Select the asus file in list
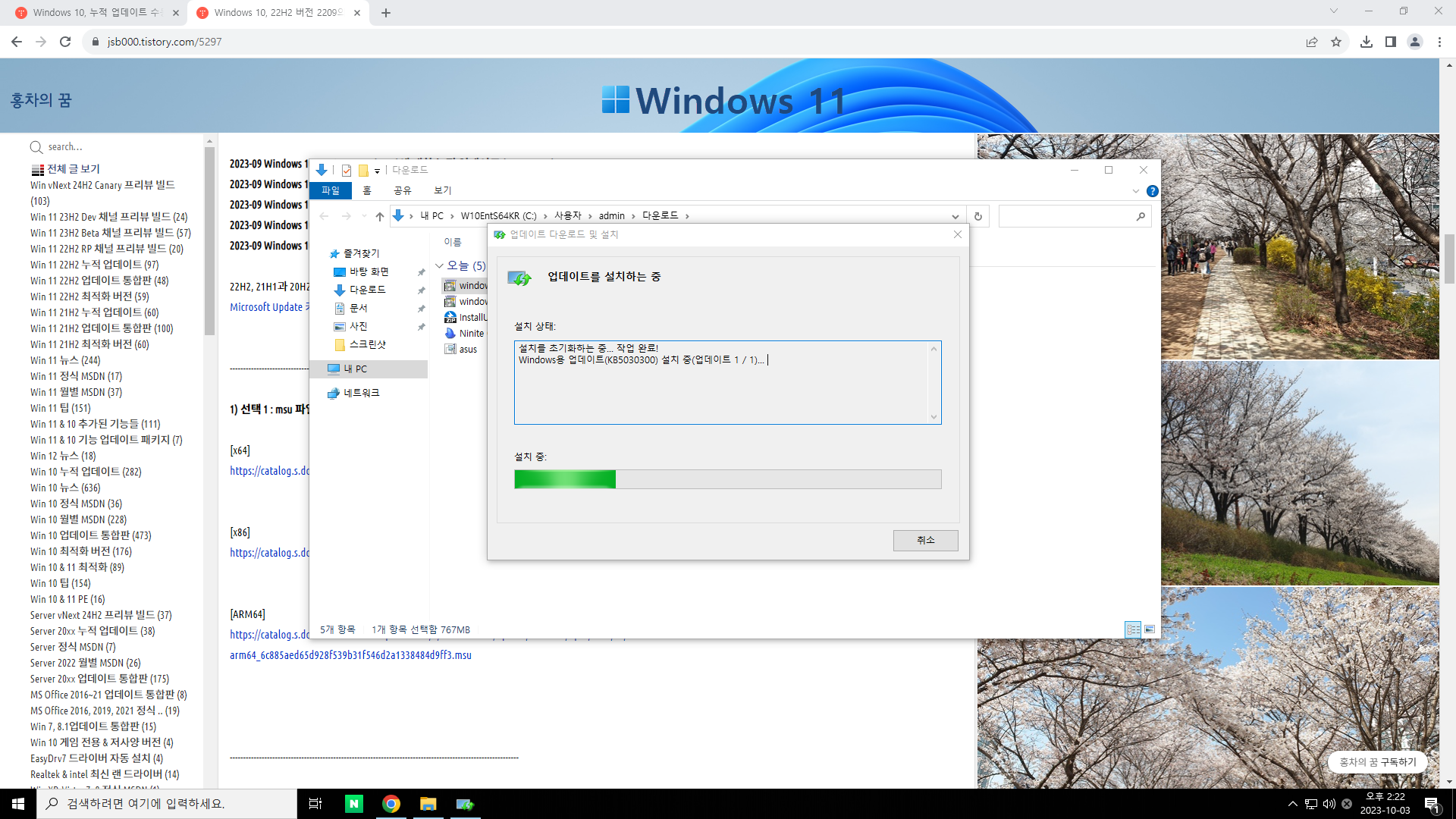This screenshot has width=1456, height=819. [461, 350]
